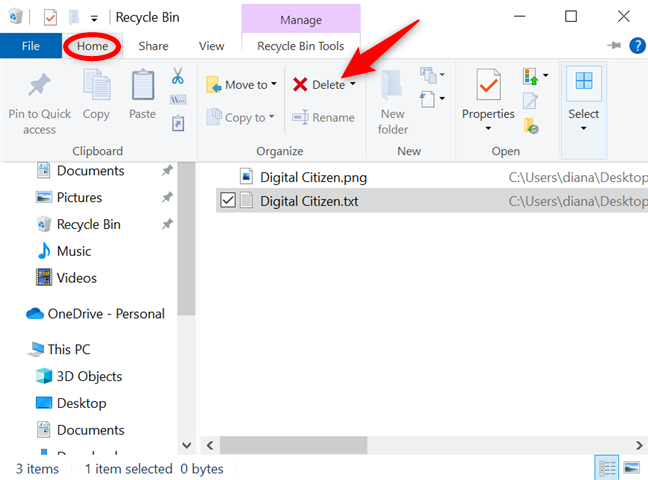The width and height of the screenshot is (648, 480).
Task: Expand the Delete dropdown arrow
Action: 353,84
